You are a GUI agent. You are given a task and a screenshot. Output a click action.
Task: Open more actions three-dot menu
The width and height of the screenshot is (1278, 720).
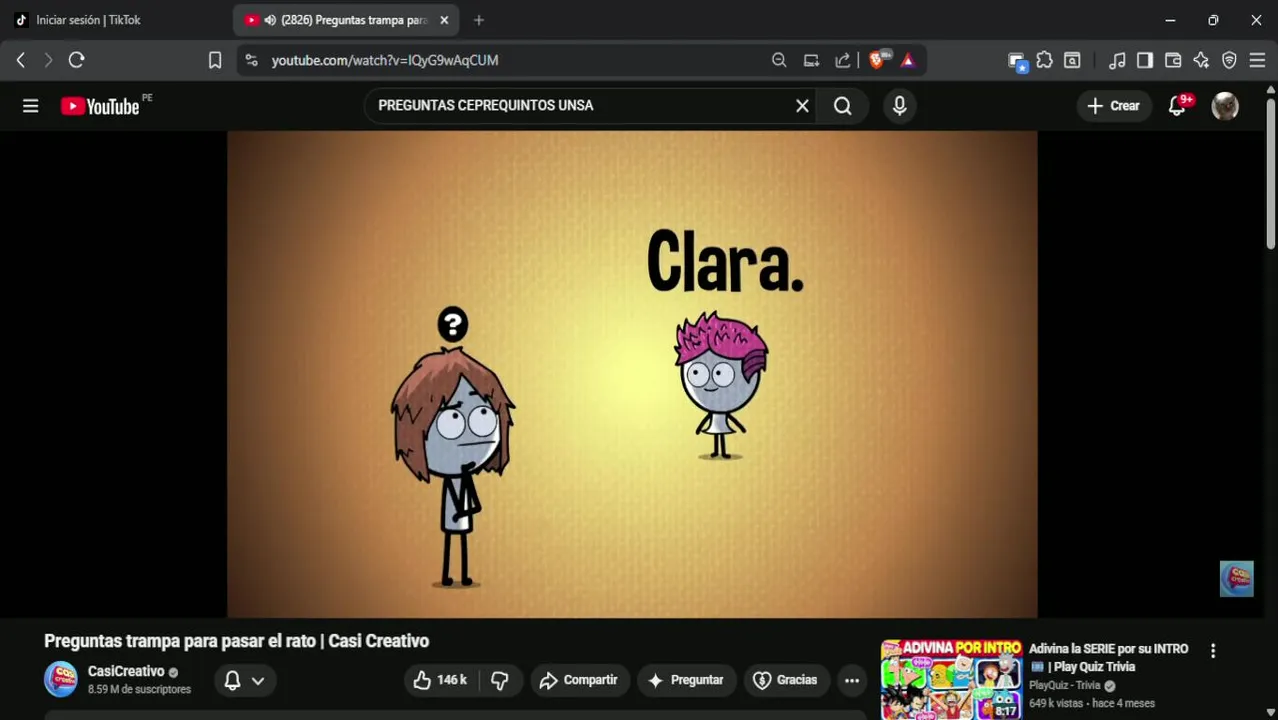click(x=852, y=680)
